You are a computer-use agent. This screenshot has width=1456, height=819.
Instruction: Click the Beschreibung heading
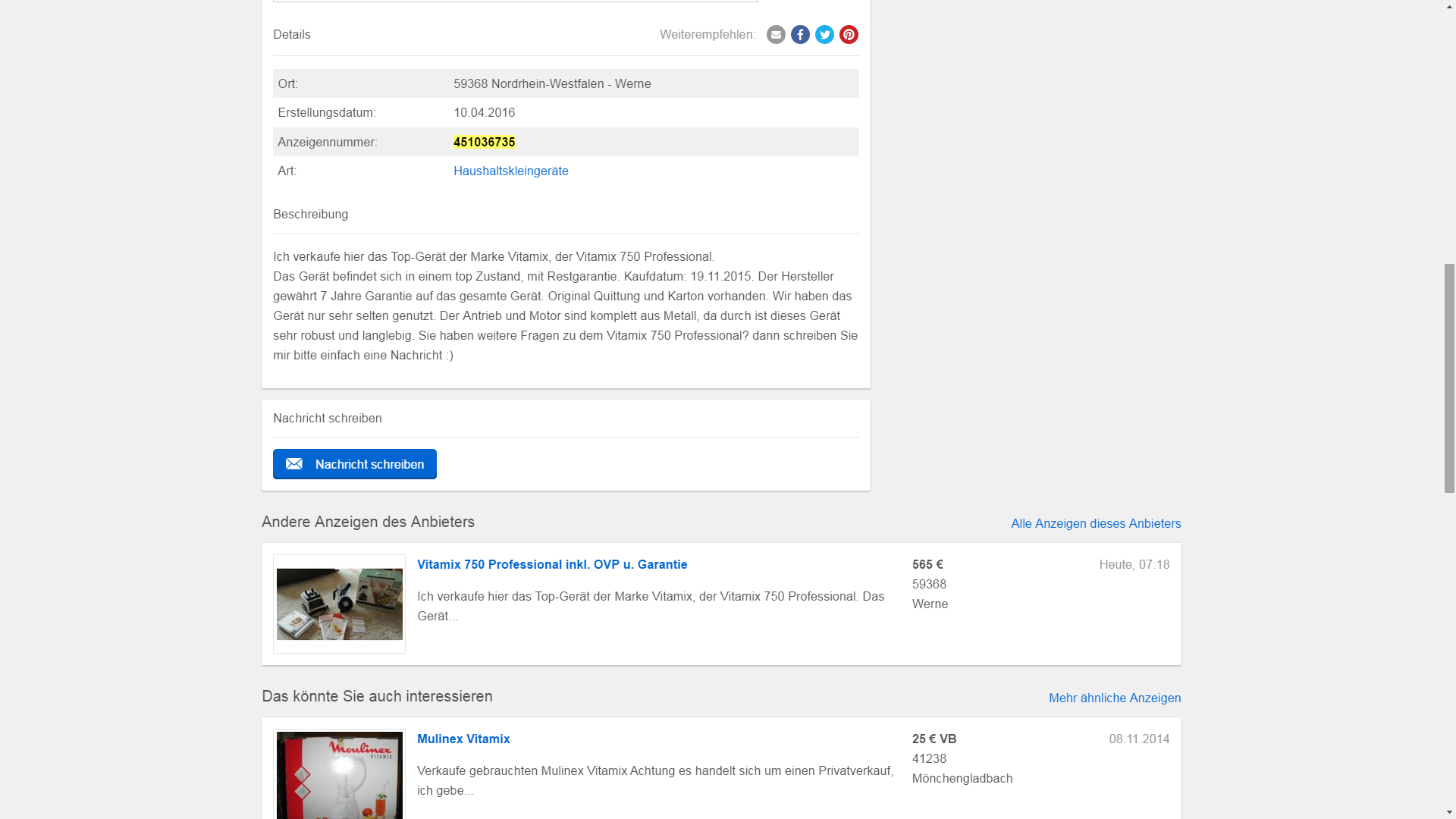[311, 215]
